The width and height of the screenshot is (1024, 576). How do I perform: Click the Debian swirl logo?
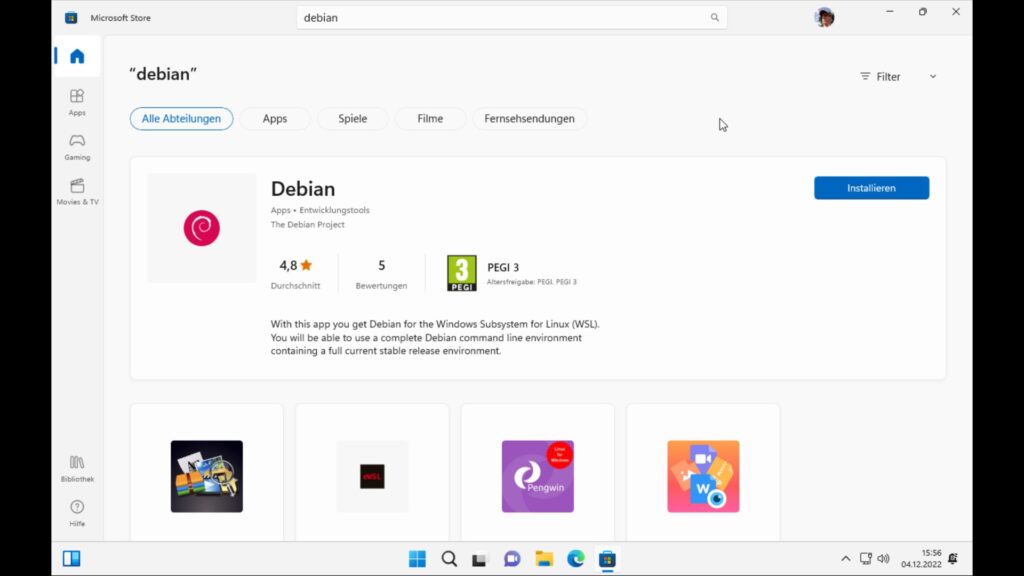[x=202, y=228]
